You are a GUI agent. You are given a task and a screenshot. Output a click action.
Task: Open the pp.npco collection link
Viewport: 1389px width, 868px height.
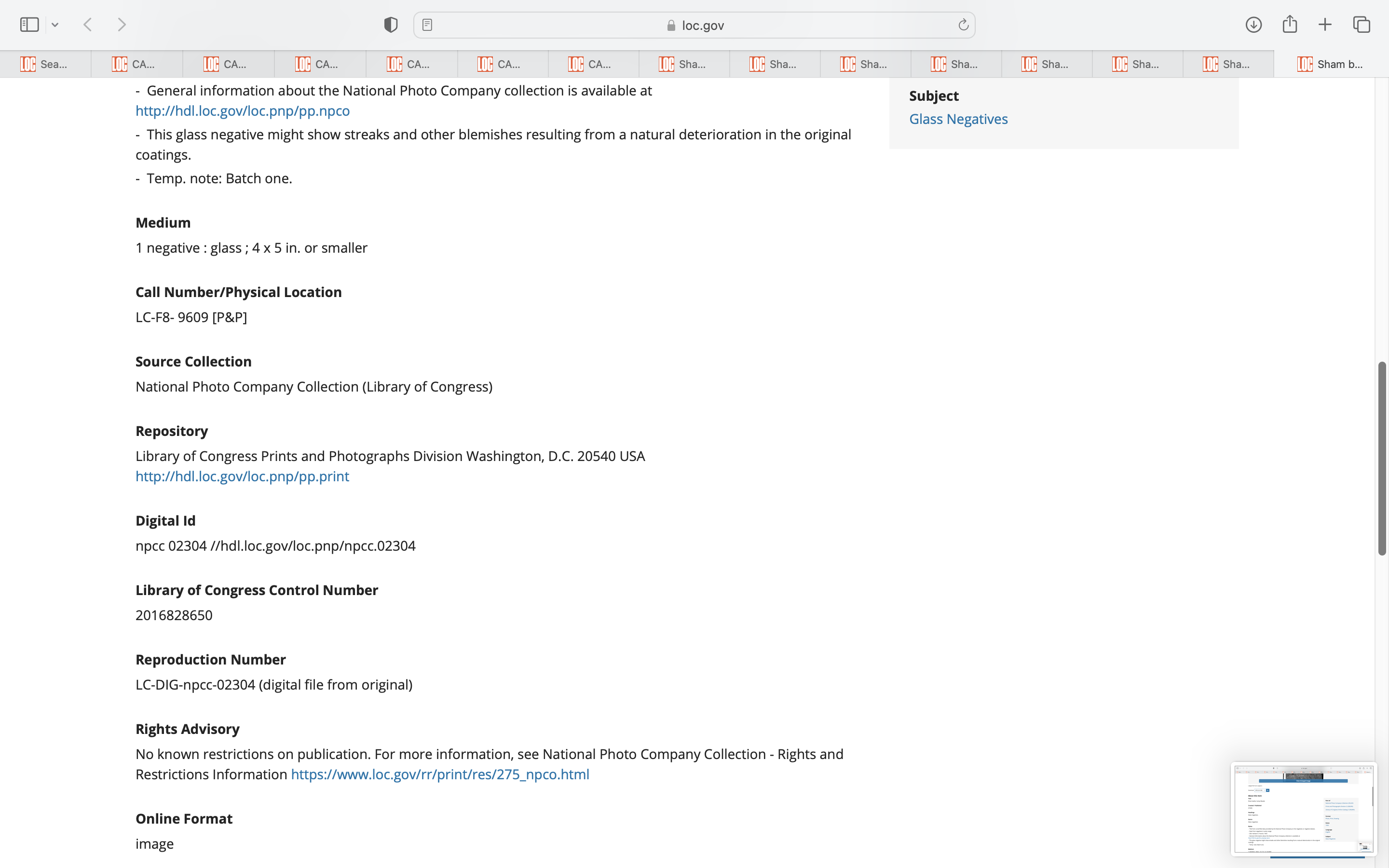tap(242, 111)
